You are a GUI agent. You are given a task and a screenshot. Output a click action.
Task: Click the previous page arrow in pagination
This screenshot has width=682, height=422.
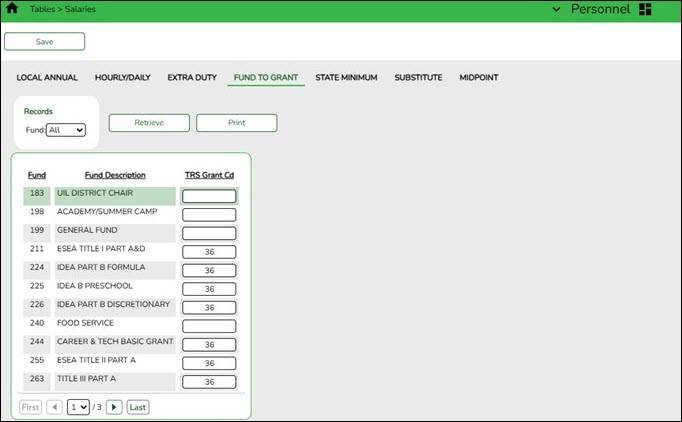click(54, 407)
